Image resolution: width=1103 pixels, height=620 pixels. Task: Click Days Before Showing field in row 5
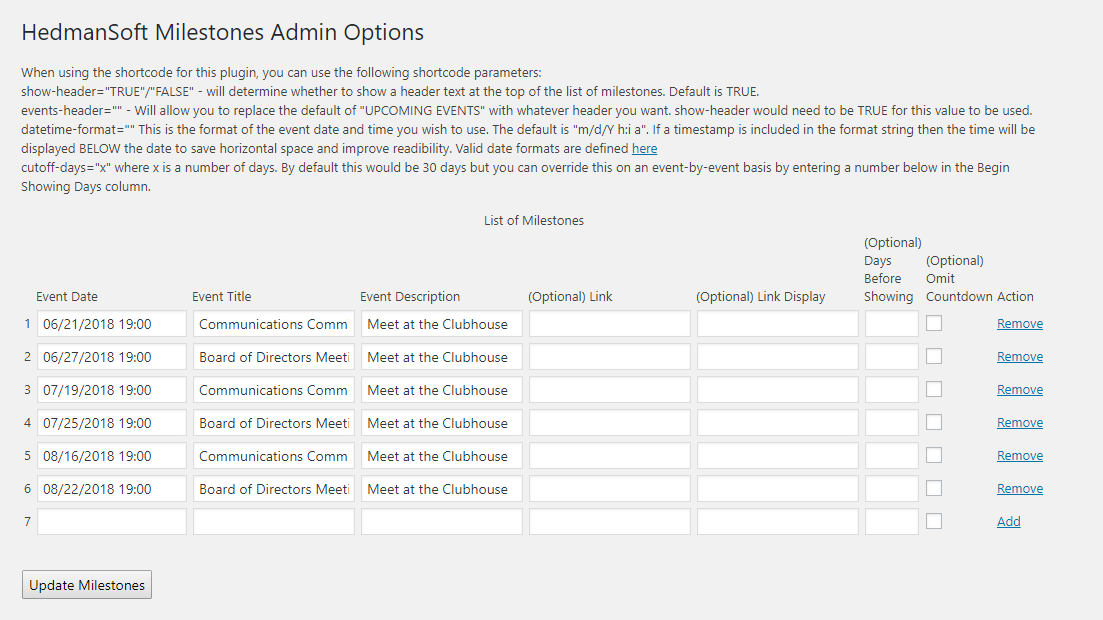coord(892,456)
